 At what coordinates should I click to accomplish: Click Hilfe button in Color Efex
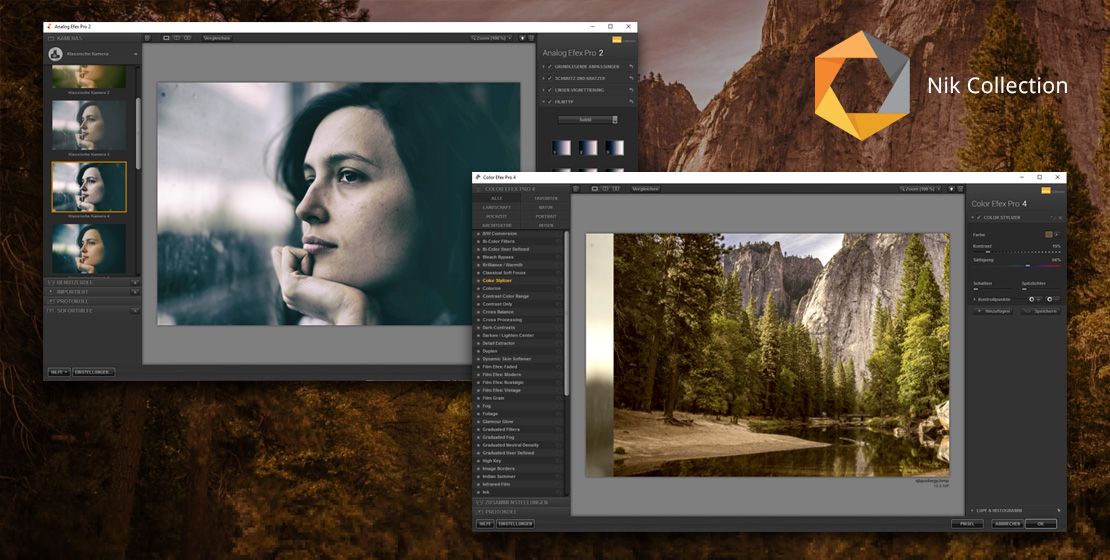(485, 524)
